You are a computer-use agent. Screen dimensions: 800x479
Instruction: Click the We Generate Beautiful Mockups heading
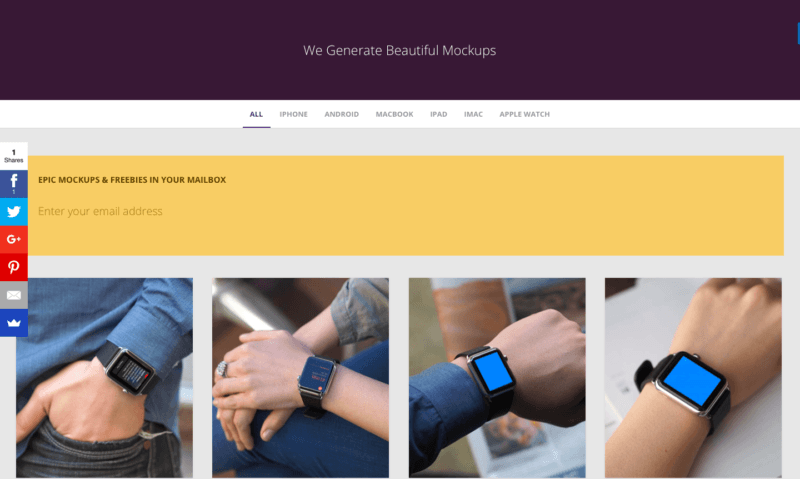point(399,51)
